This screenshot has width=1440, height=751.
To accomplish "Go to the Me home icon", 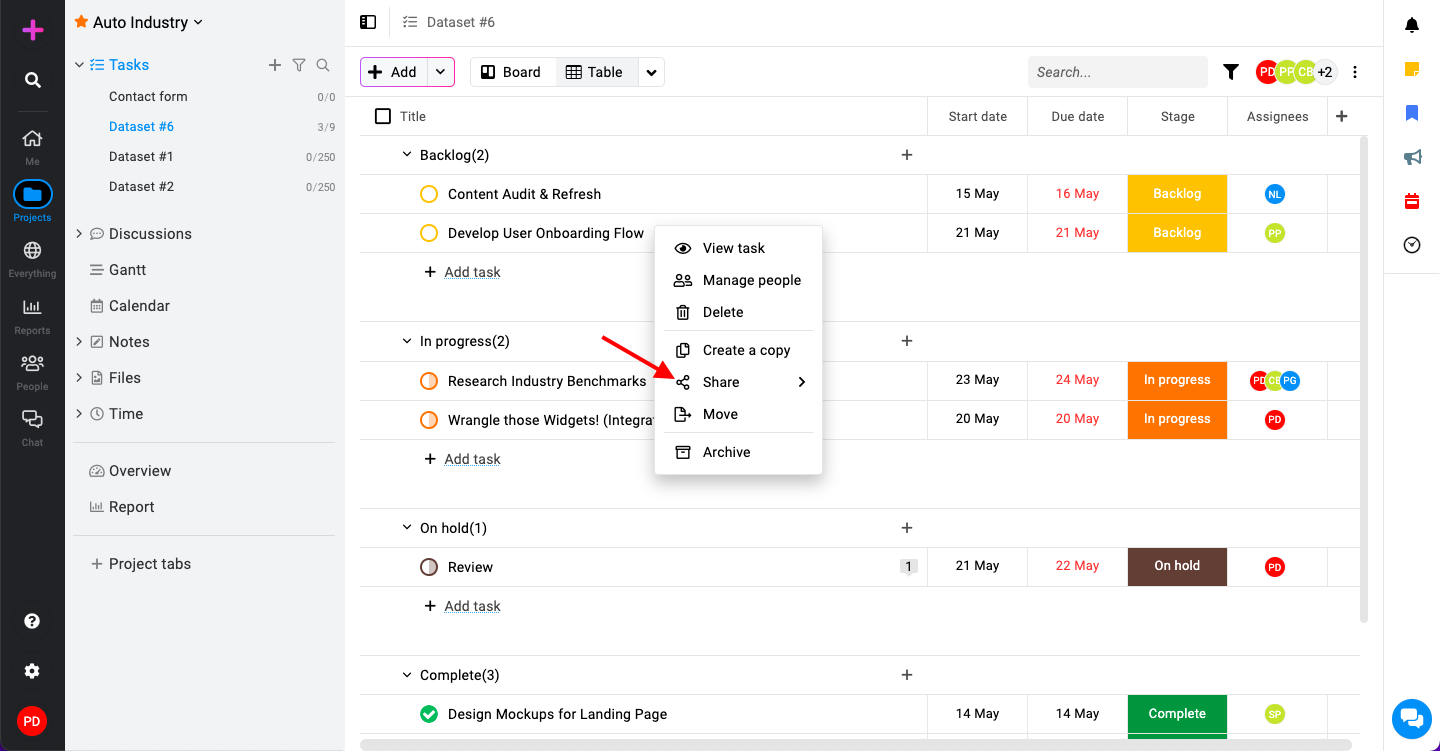I will (x=32, y=139).
